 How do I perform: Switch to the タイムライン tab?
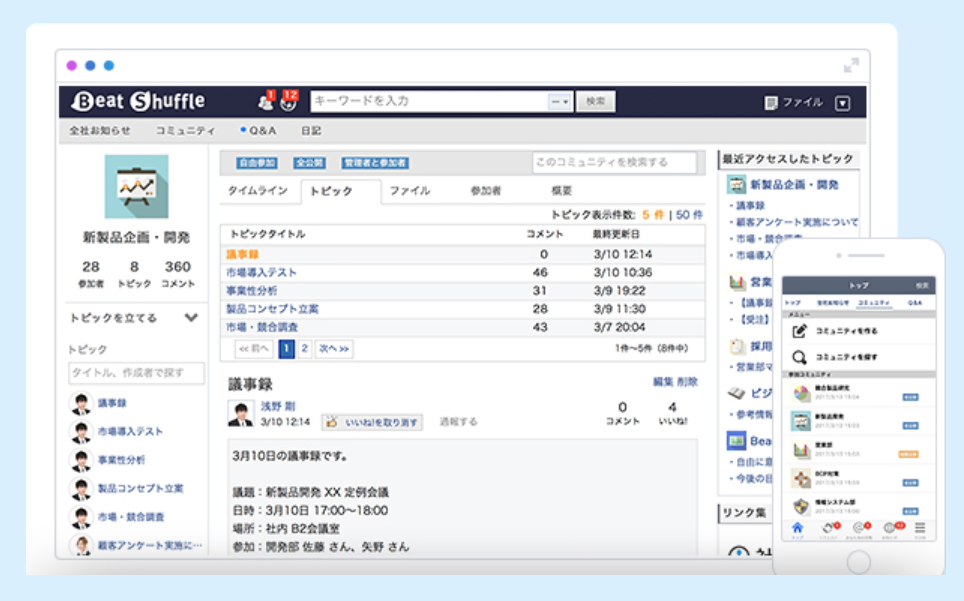258,191
